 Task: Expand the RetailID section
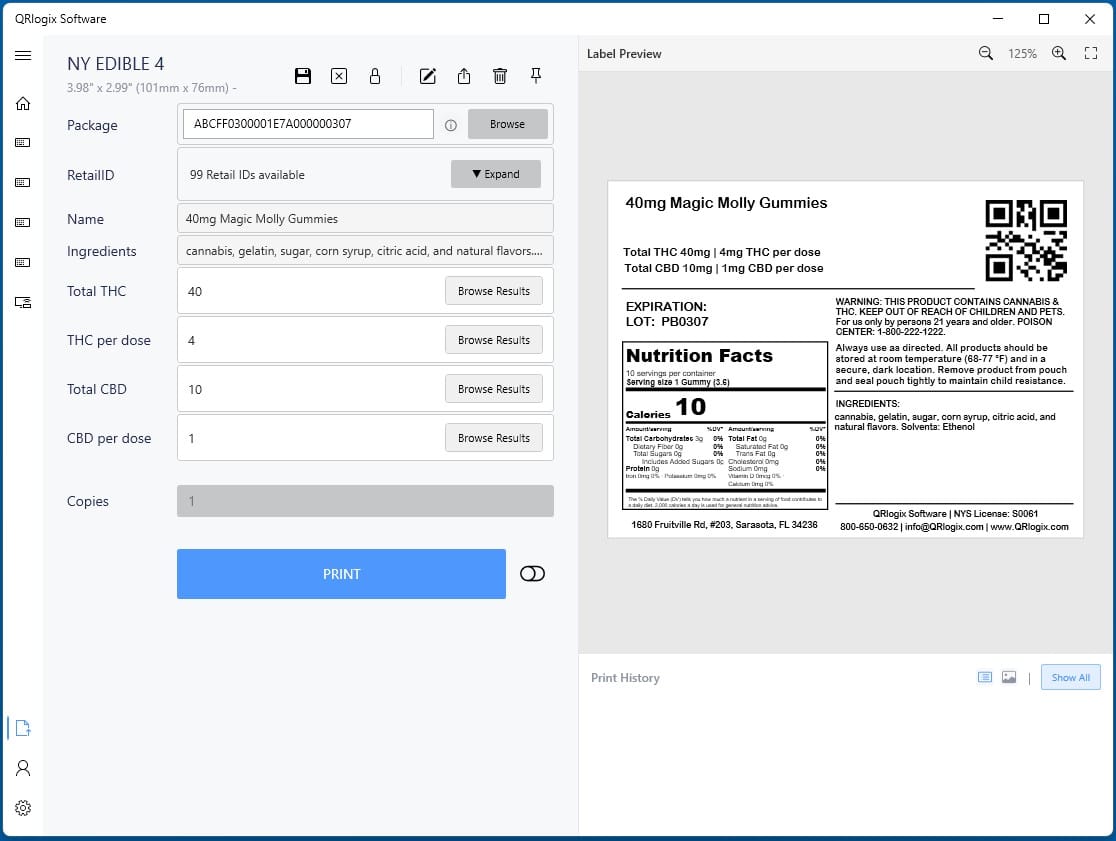495,174
